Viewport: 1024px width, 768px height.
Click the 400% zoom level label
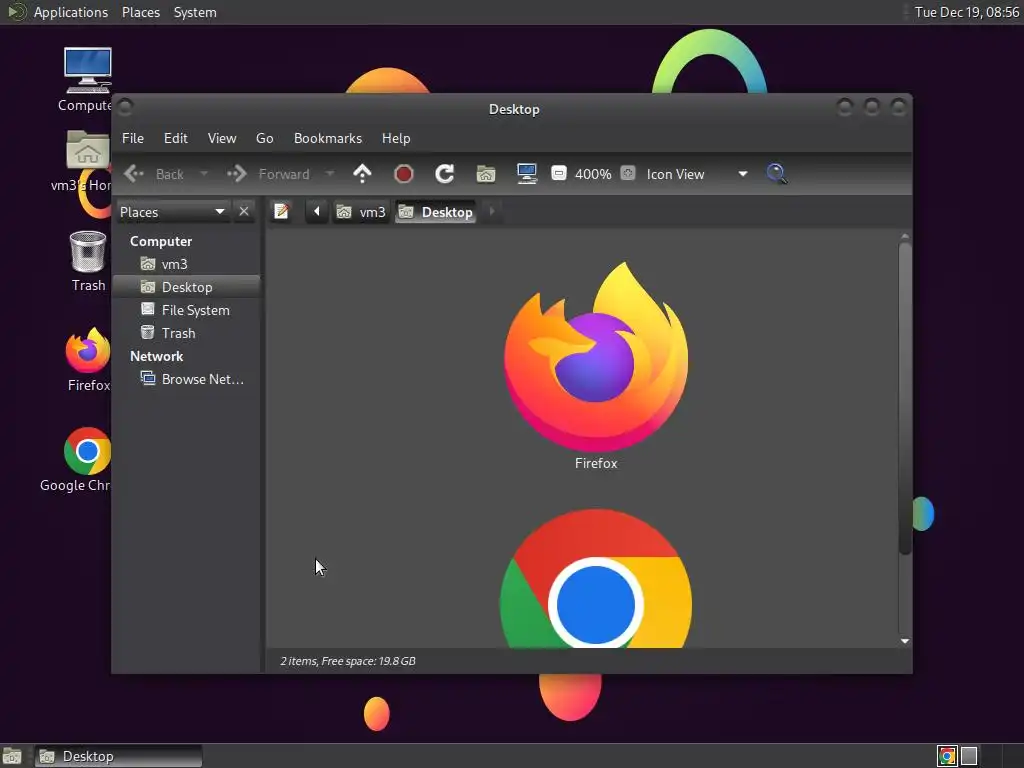pos(593,174)
